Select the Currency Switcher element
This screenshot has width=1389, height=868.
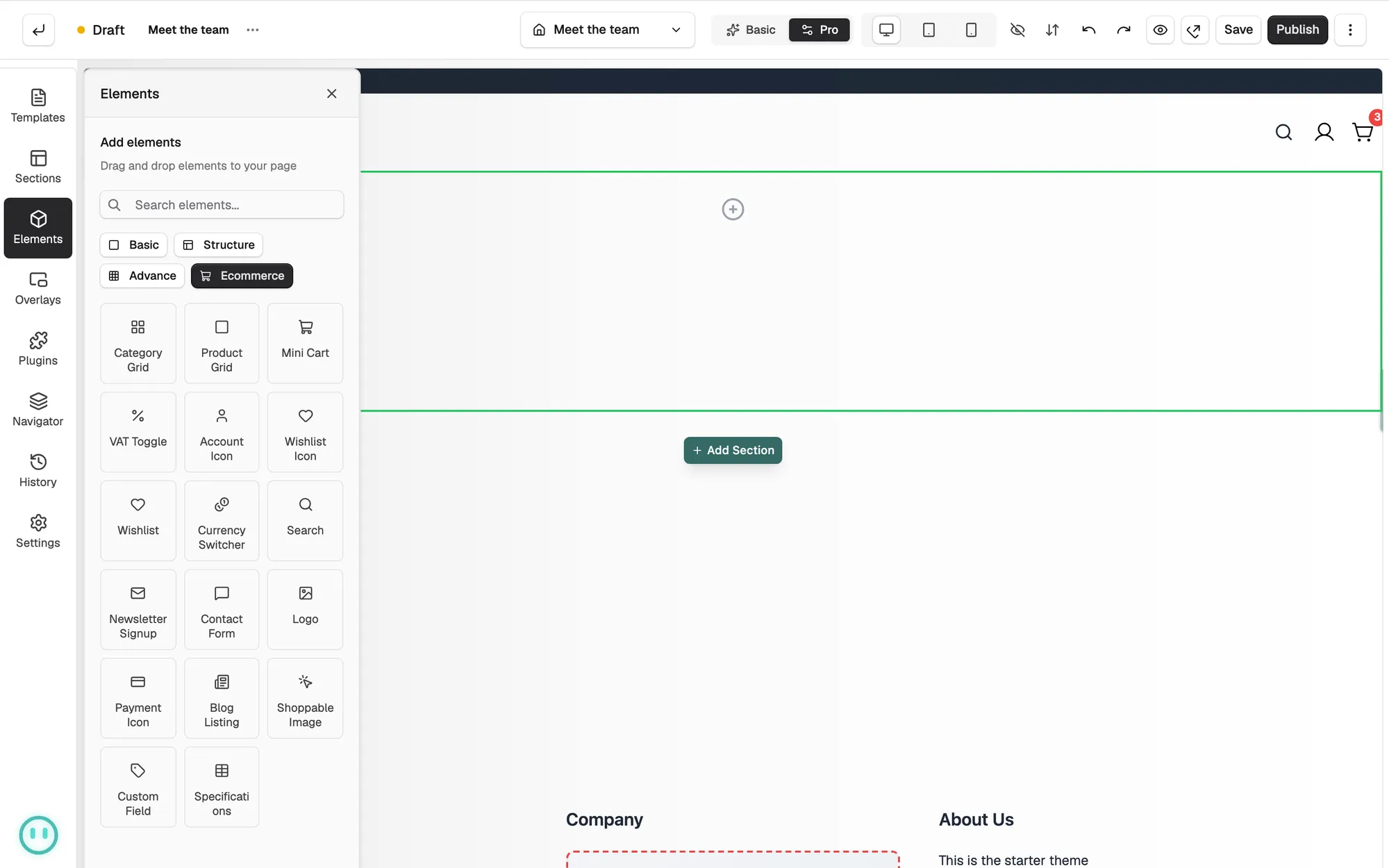point(222,521)
